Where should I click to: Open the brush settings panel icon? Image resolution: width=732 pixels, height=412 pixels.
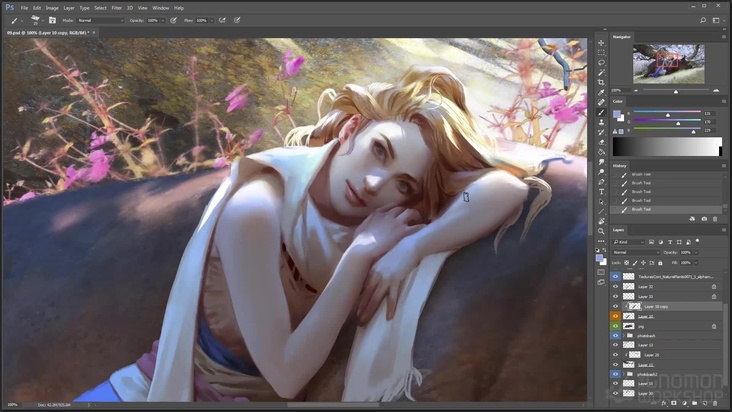click(52, 20)
